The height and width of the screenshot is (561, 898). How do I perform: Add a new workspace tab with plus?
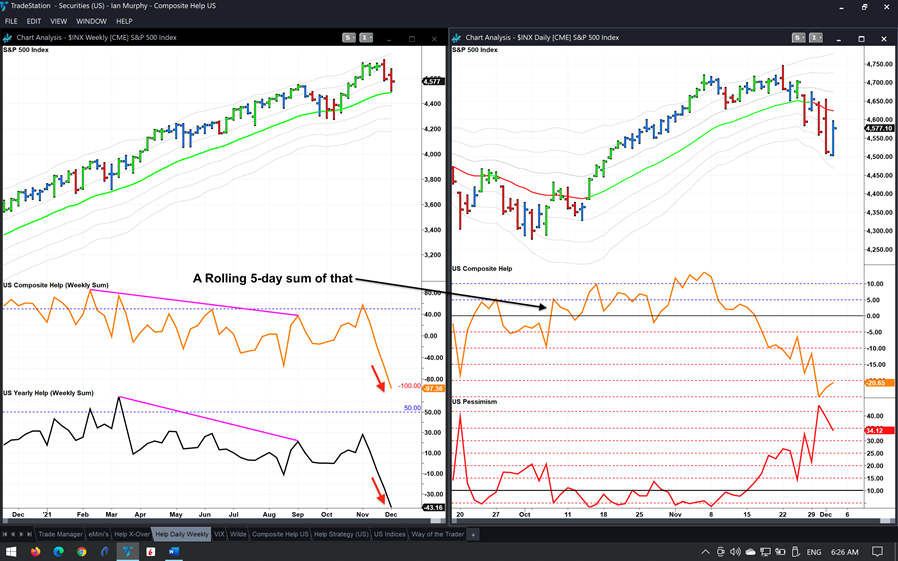[473, 535]
